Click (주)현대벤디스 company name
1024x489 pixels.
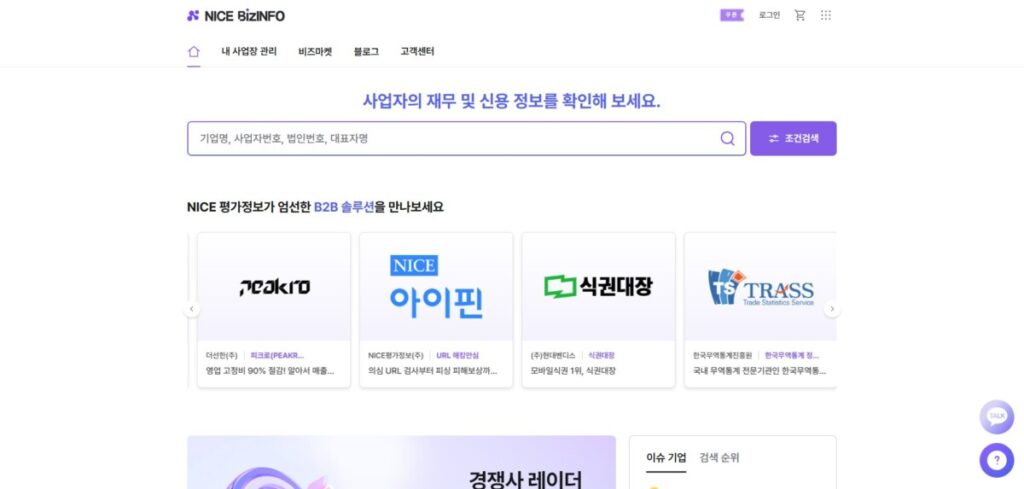click(x=553, y=356)
